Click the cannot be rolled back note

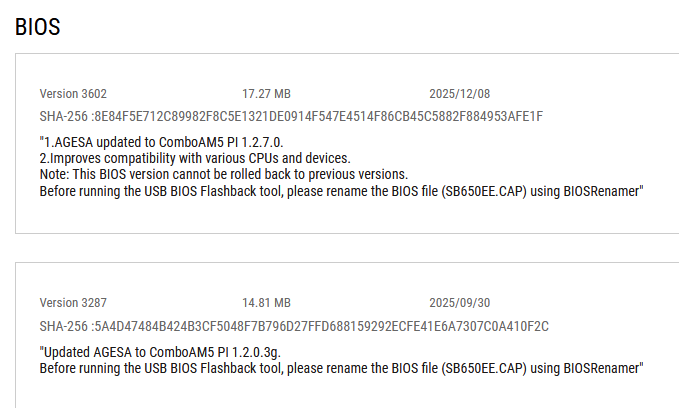(223, 173)
